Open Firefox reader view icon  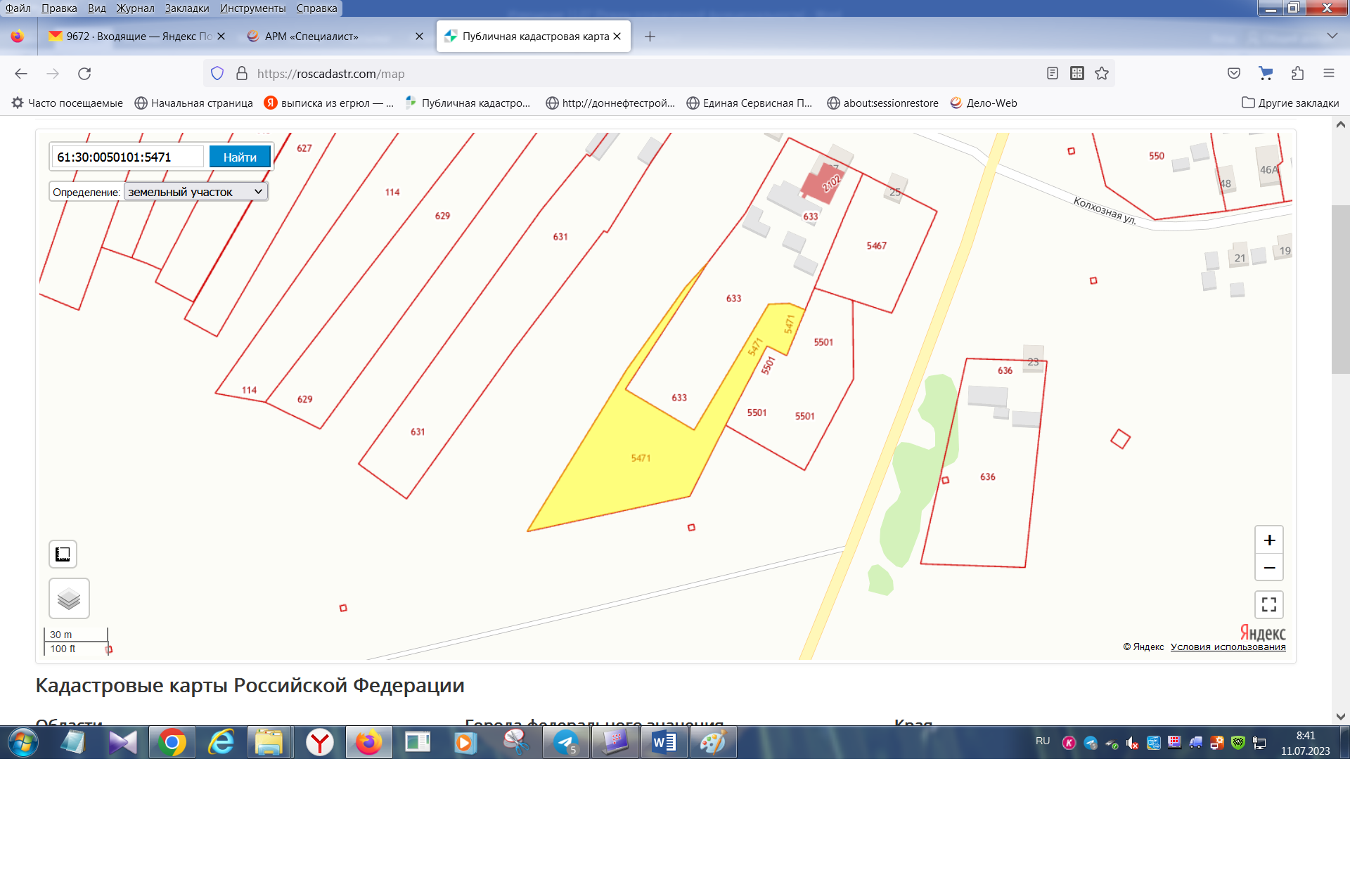(x=1053, y=74)
